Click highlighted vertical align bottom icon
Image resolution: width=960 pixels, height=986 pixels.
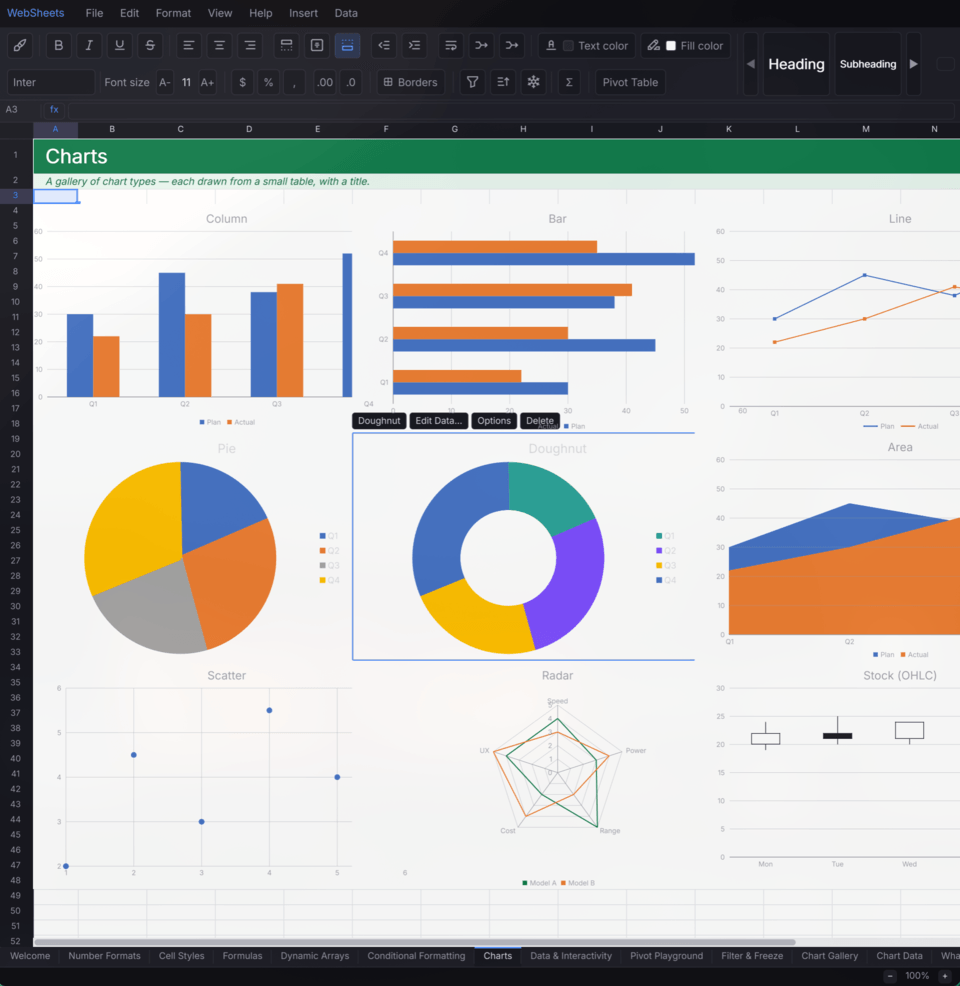pos(348,45)
